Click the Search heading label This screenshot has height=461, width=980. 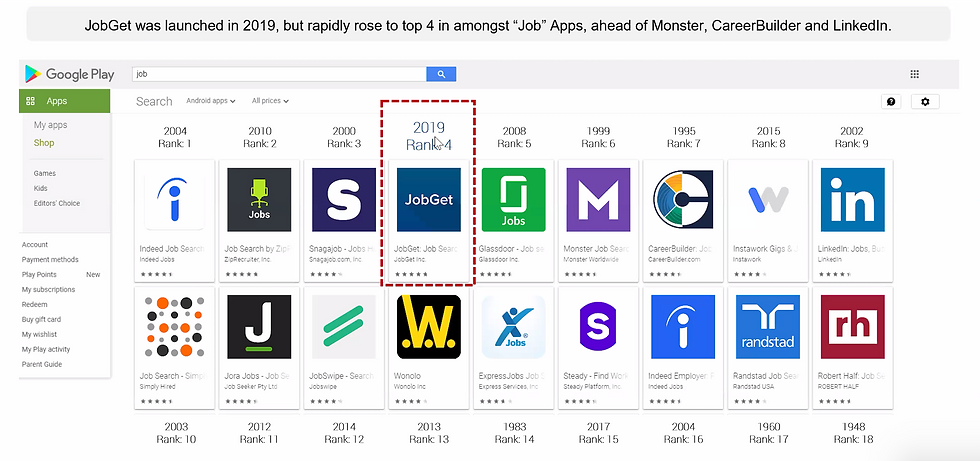pyautogui.click(x=154, y=101)
